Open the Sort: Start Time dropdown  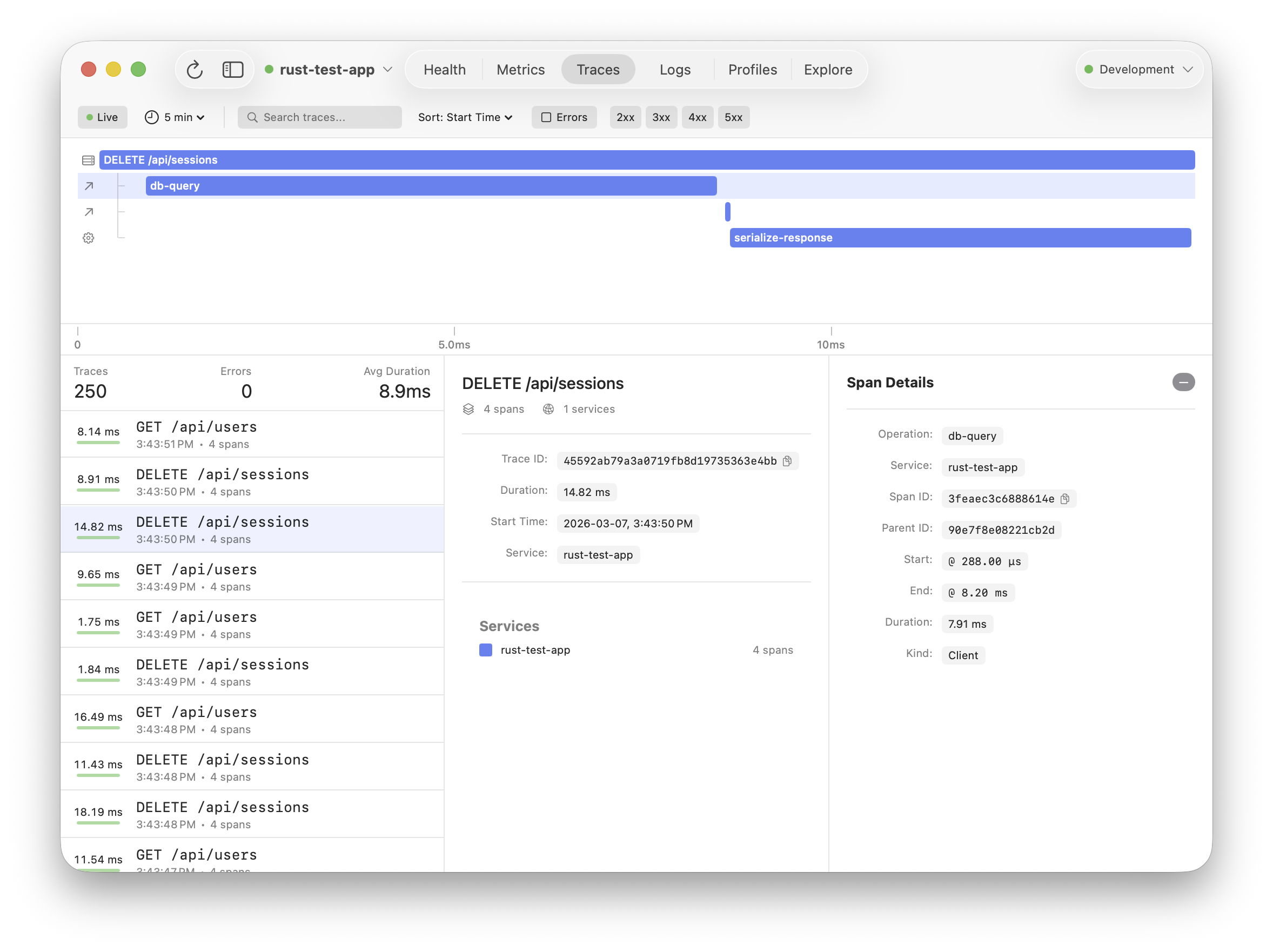(465, 117)
